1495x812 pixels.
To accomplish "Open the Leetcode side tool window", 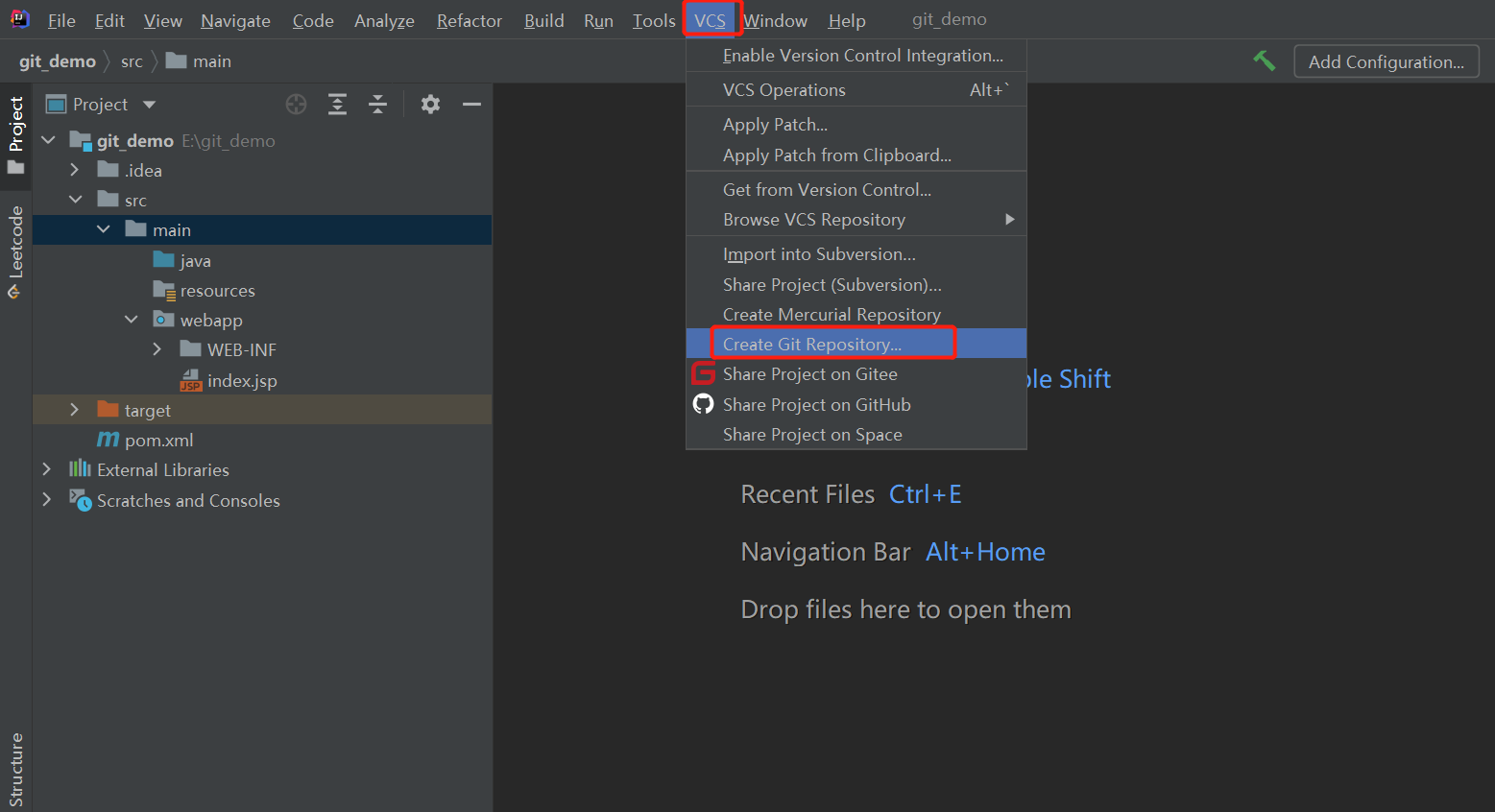I will (15, 252).
